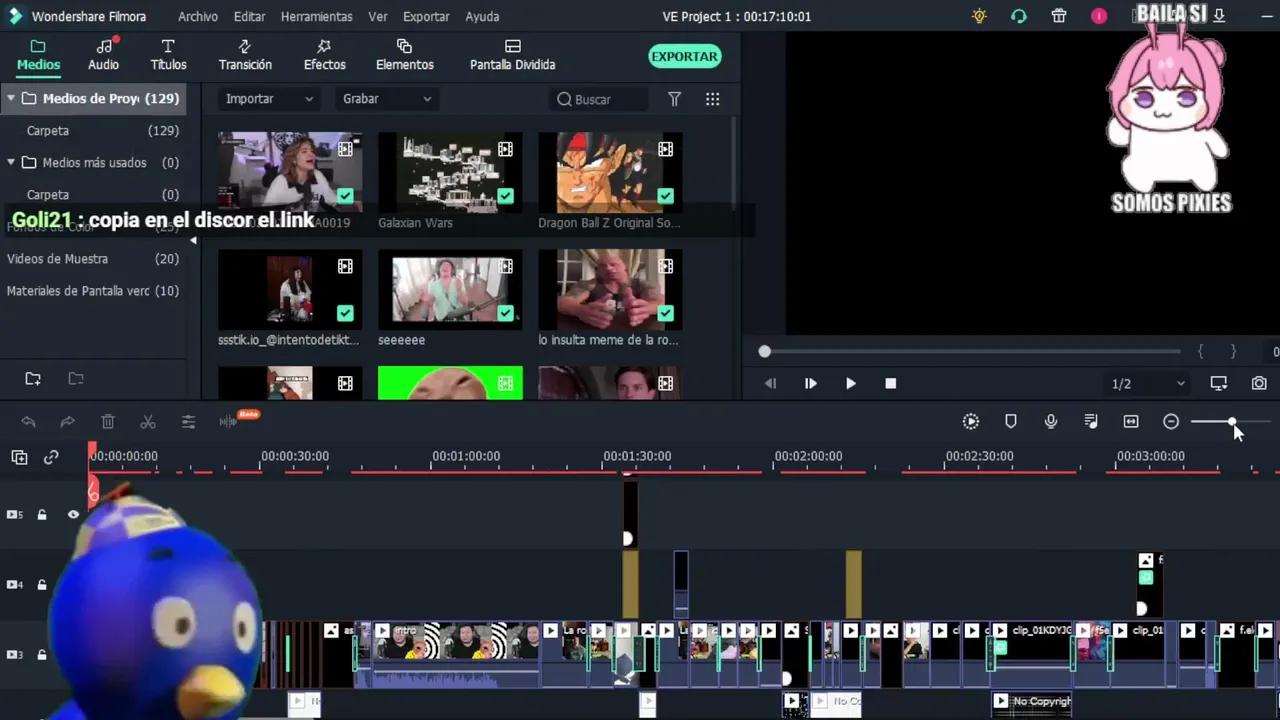The width and height of the screenshot is (1280, 720).
Task: Click the zoom to fit timeline icon
Action: point(1131,422)
